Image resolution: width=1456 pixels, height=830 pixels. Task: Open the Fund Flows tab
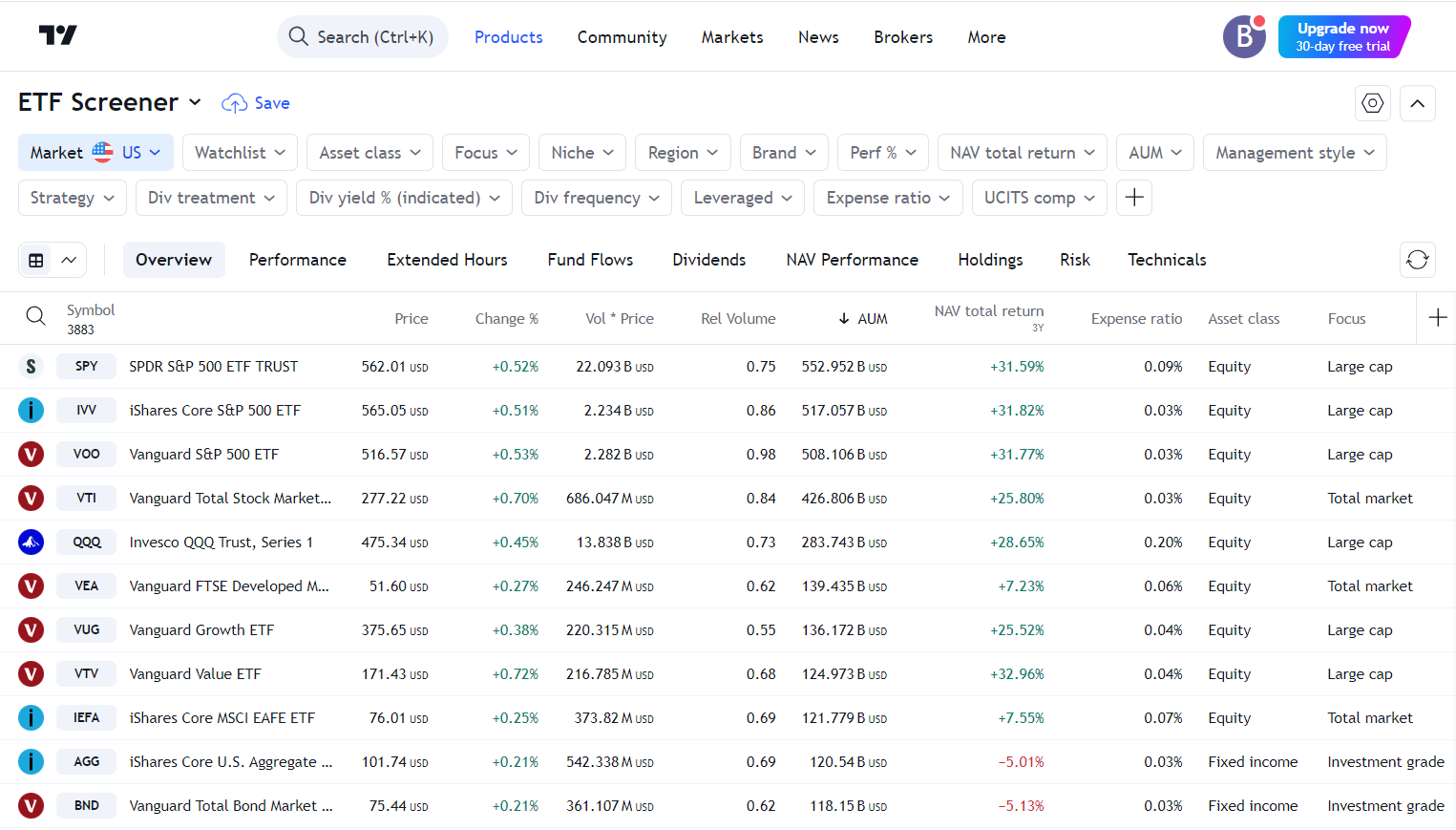(x=590, y=260)
